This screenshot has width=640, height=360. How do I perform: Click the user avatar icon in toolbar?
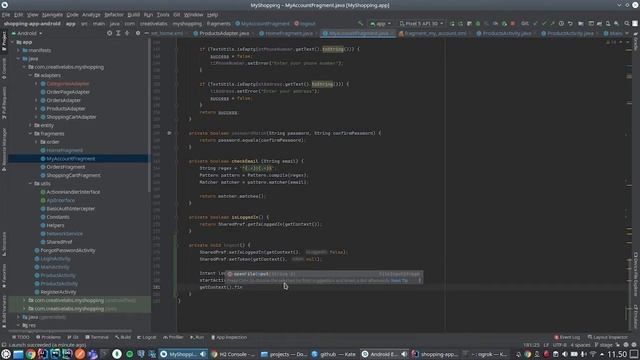pos(635,24)
